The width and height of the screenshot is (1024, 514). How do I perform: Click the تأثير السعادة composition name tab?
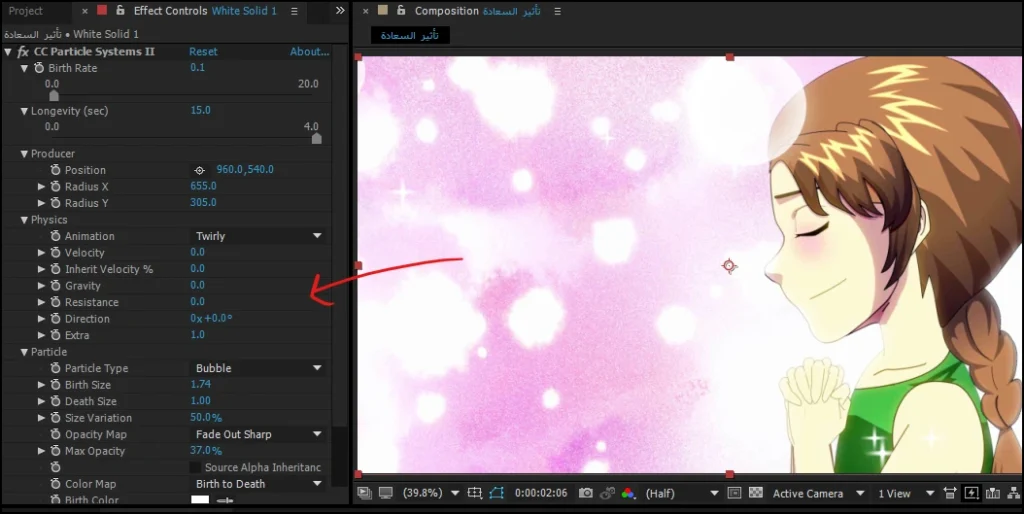click(x=409, y=35)
